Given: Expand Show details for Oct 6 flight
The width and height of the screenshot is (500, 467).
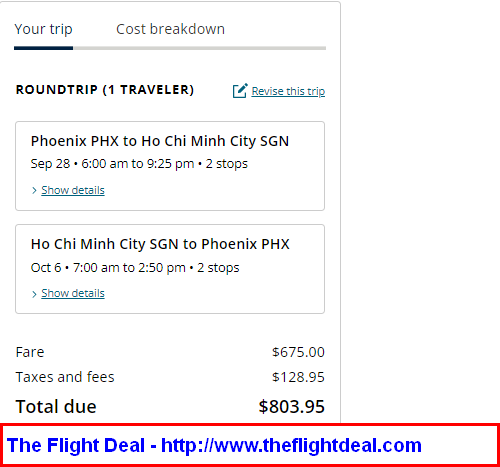Looking at the screenshot, I should 73,293.
